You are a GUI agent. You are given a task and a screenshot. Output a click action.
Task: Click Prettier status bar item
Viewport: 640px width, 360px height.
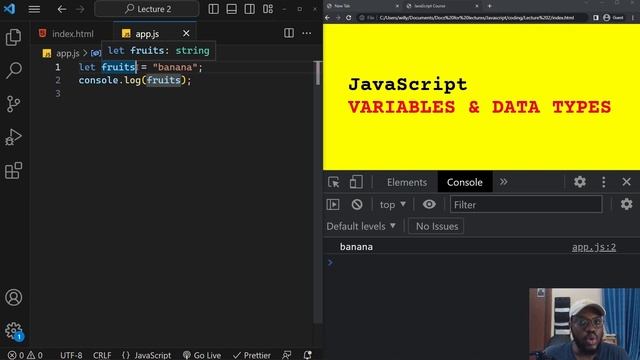click(252, 355)
